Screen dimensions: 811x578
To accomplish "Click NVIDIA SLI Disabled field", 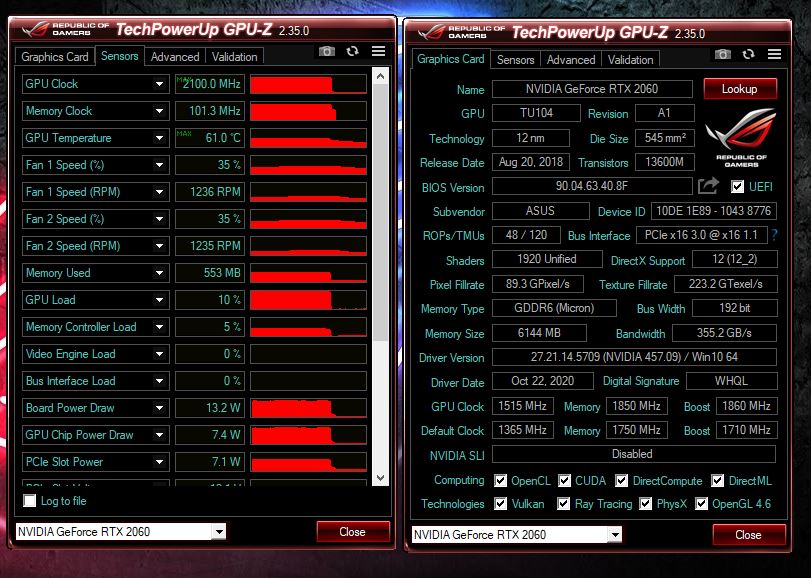I will click(634, 454).
